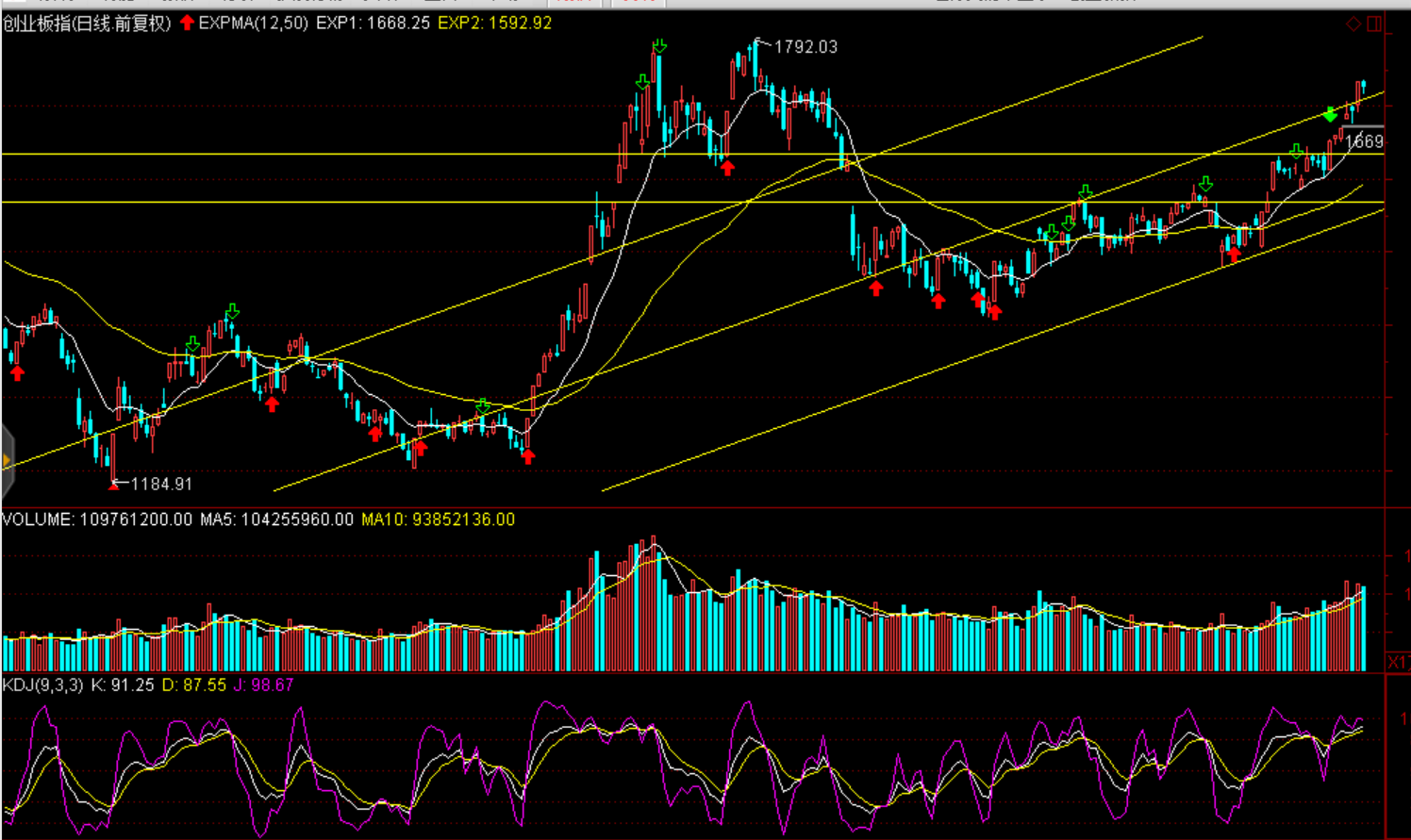Open the KDJ(9,3,3) indicator label

click(42, 685)
